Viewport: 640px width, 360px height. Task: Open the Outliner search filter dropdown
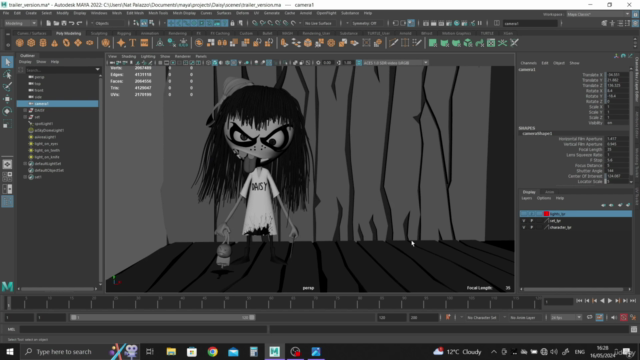click(98, 70)
